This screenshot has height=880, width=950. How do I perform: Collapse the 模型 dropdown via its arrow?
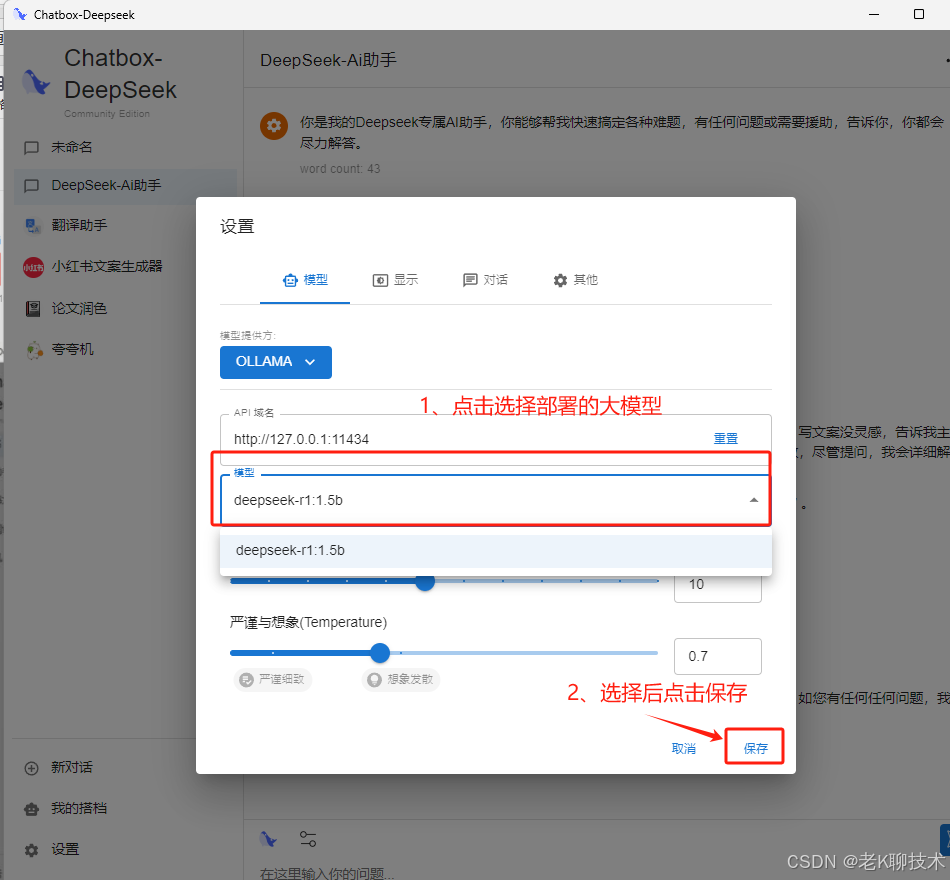coord(754,500)
